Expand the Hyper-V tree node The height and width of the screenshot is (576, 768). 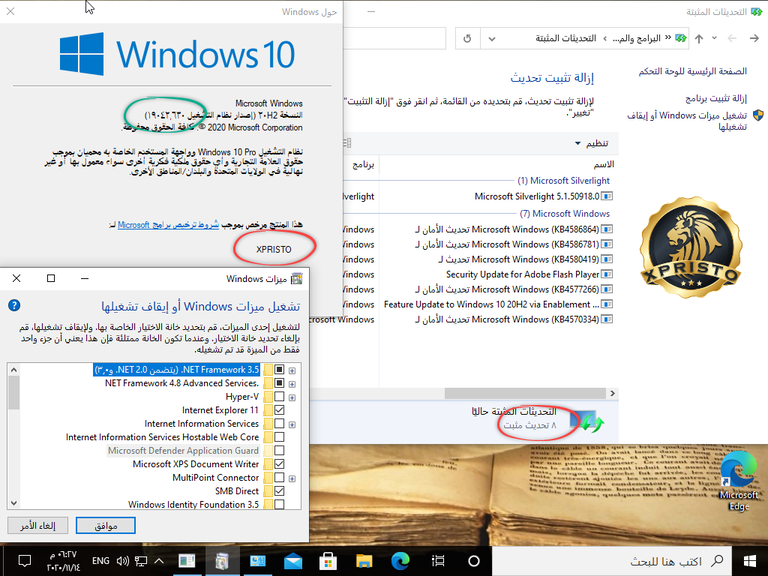tap(292, 397)
